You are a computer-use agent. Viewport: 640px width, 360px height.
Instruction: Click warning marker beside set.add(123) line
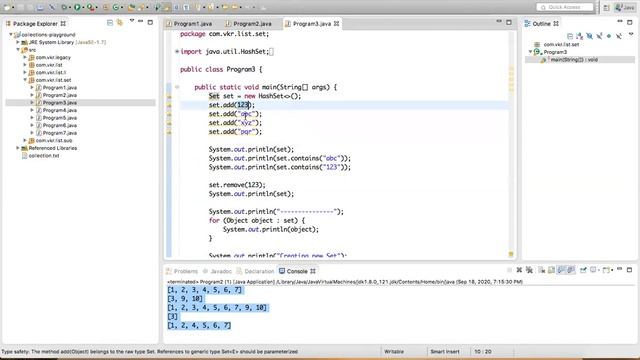pos(169,105)
